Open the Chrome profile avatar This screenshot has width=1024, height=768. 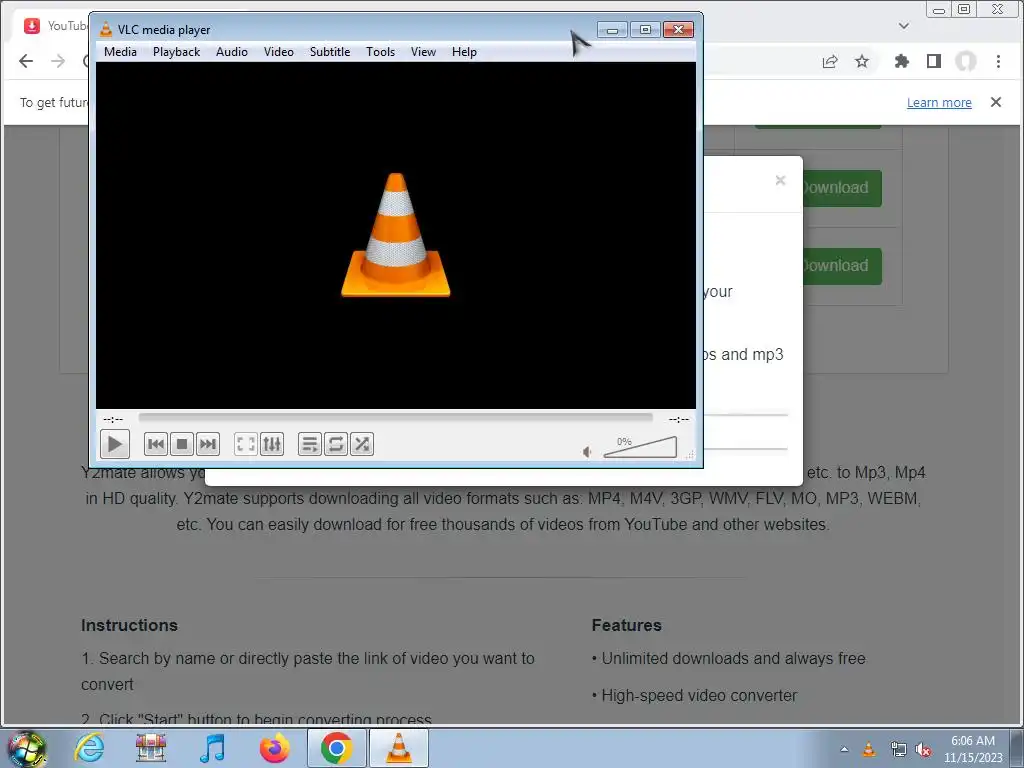[966, 61]
